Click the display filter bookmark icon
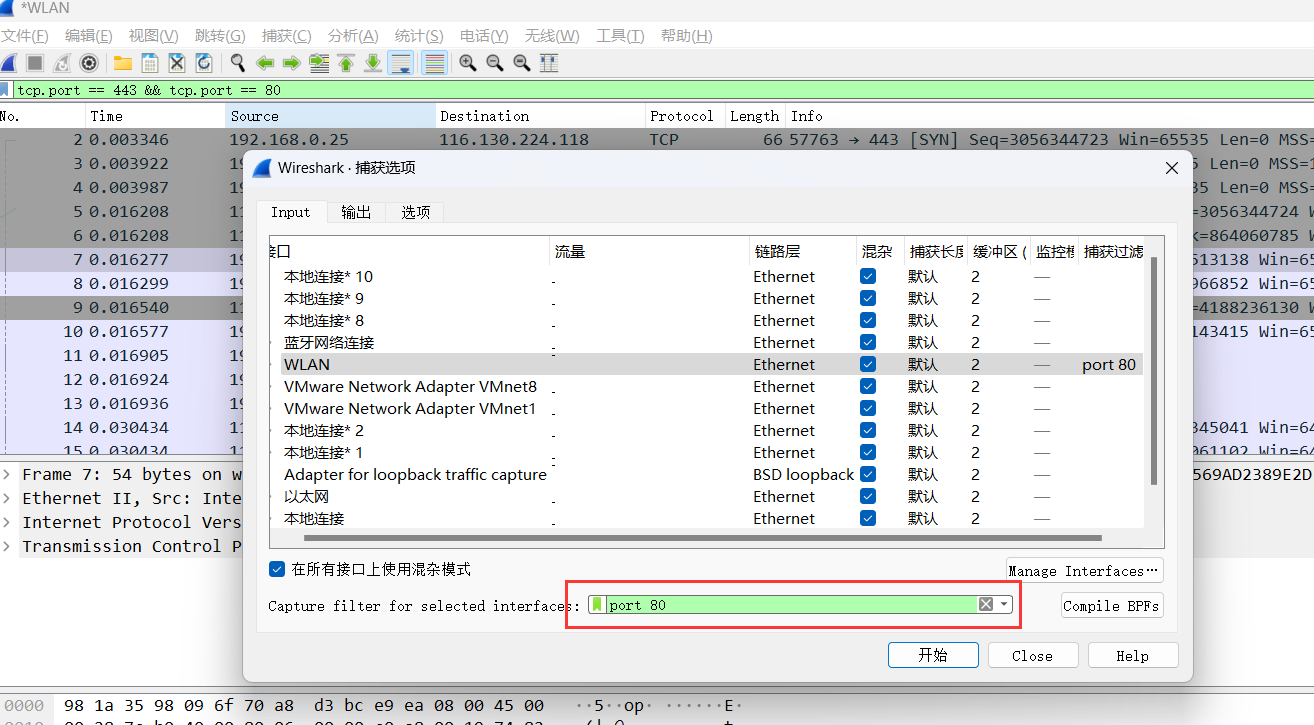Screen dimensions: 1314x725 [6, 90]
